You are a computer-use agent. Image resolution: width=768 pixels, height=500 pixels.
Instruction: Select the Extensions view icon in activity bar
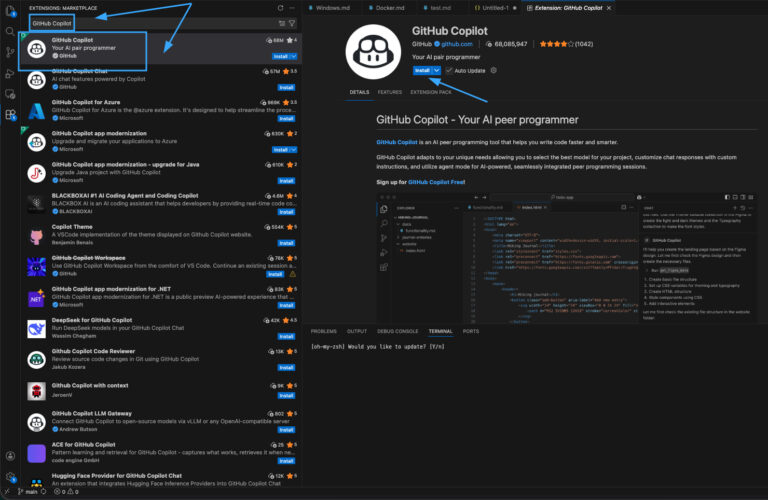click(10, 115)
